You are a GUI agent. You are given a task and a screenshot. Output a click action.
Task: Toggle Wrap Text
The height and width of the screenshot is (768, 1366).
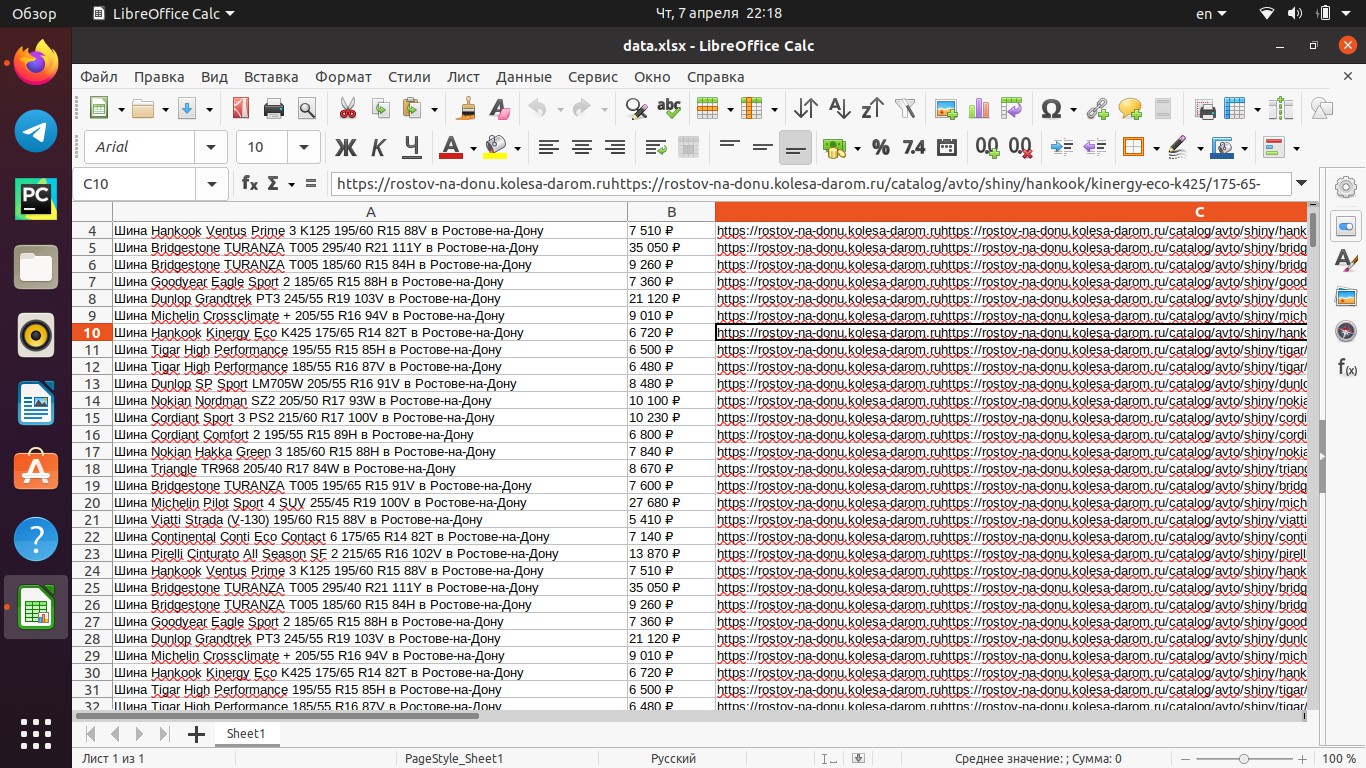click(656, 147)
